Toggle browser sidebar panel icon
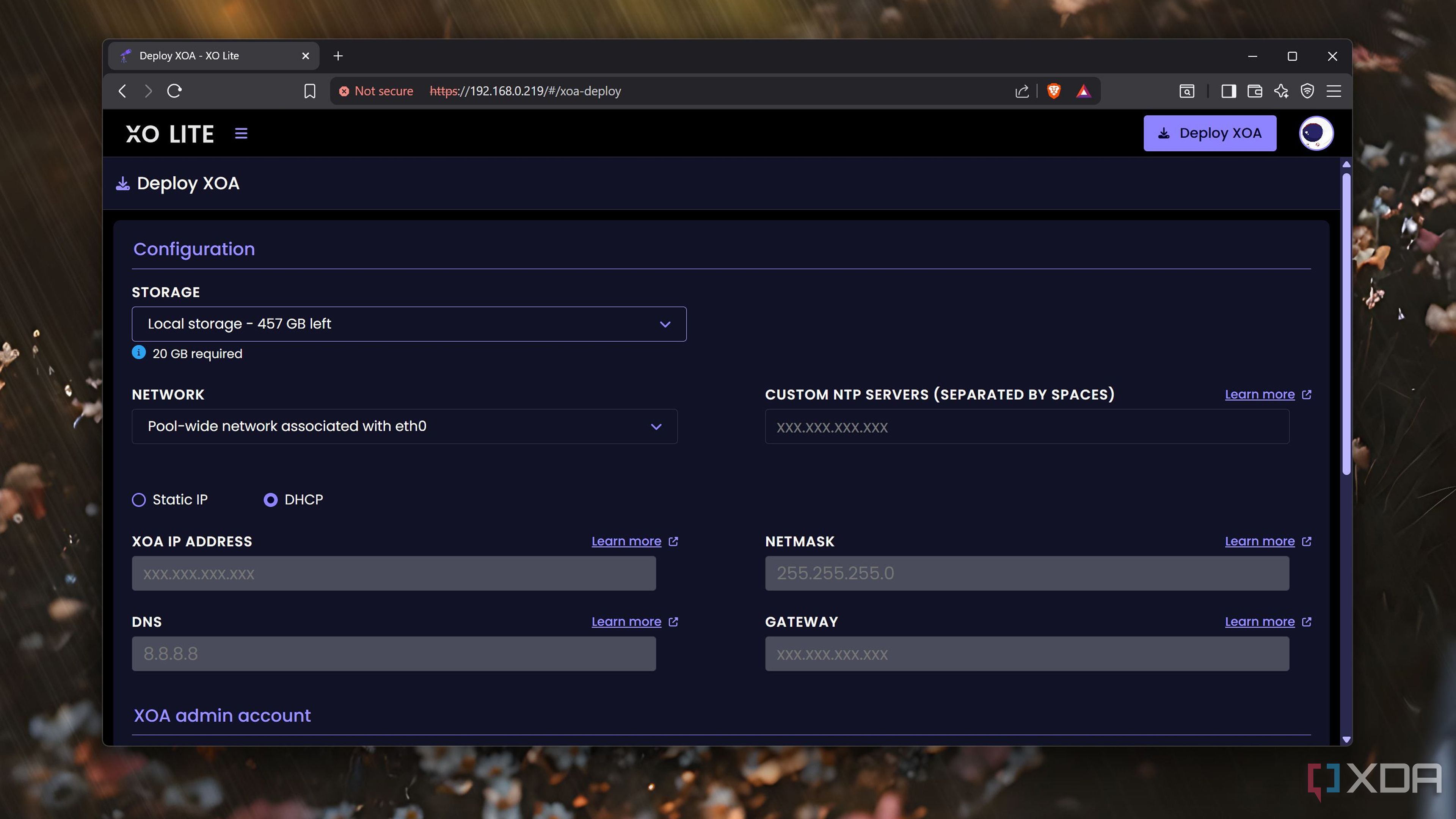 click(x=1228, y=91)
